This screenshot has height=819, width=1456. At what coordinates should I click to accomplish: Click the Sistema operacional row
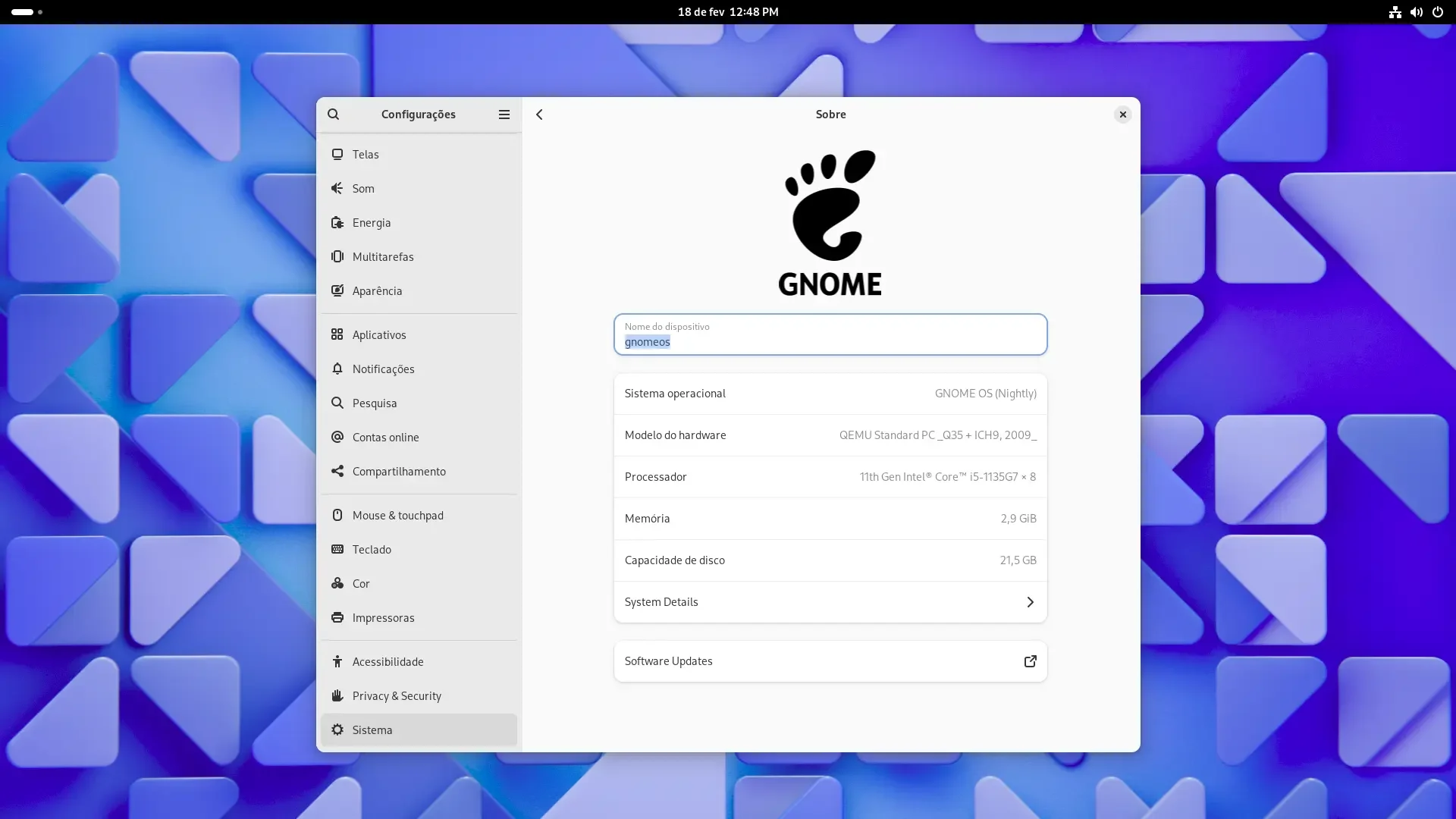pos(830,394)
